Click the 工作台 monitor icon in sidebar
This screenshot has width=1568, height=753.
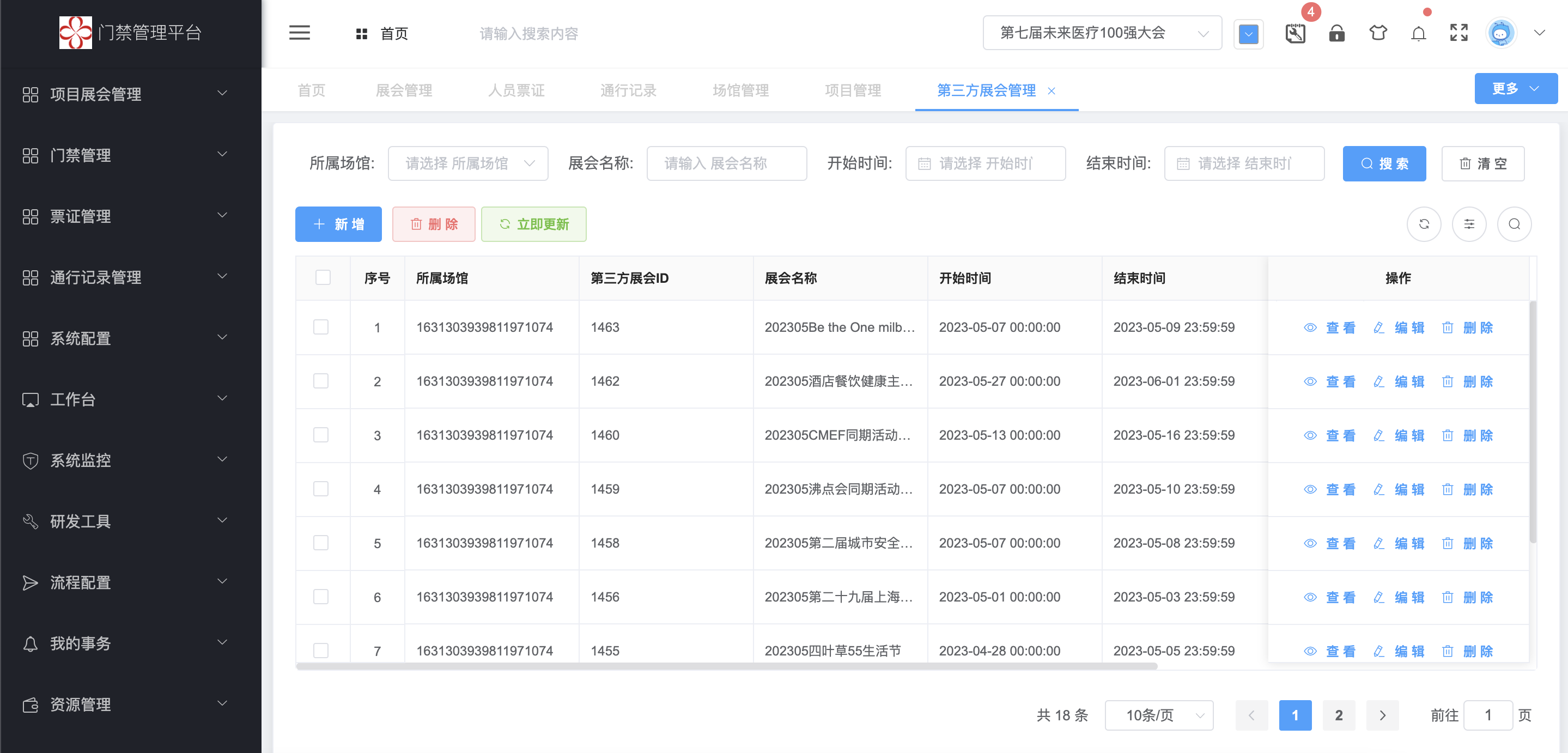(31, 399)
